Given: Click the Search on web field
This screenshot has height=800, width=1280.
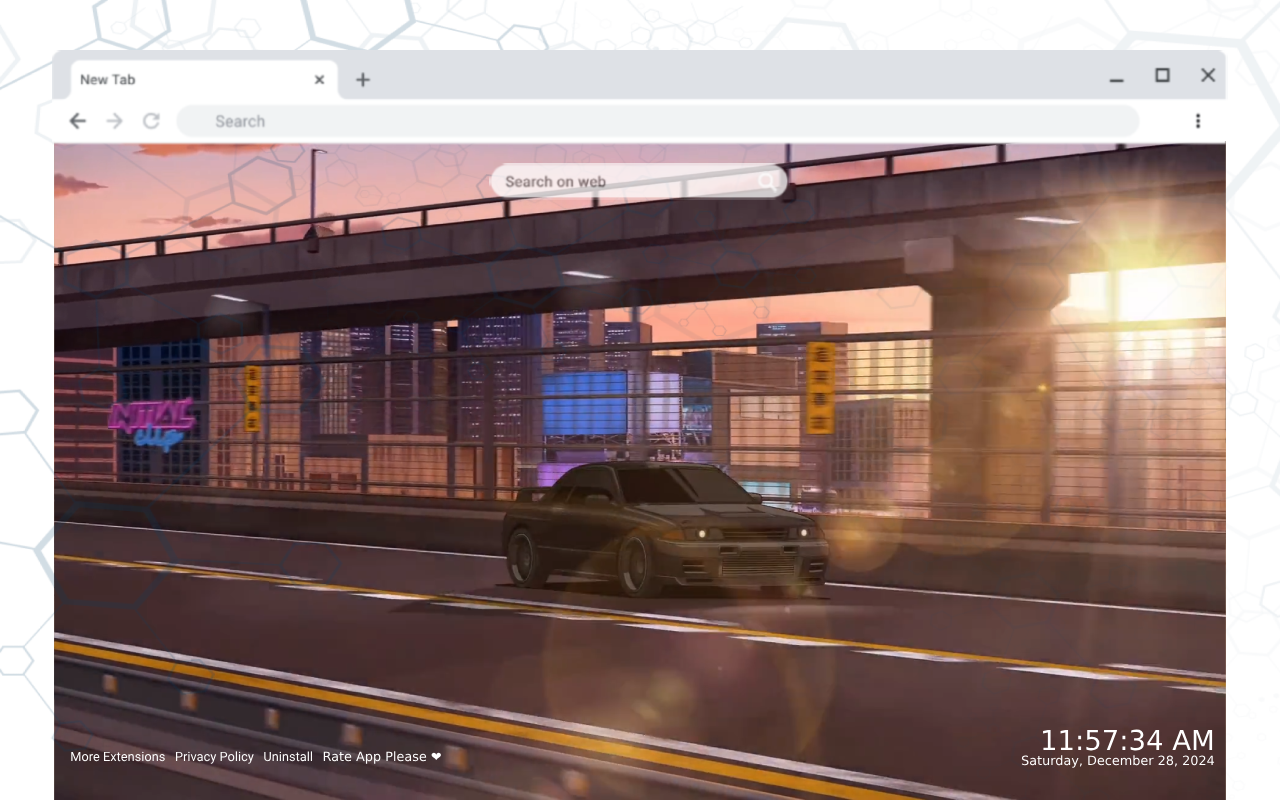Looking at the screenshot, I should pos(638,181).
